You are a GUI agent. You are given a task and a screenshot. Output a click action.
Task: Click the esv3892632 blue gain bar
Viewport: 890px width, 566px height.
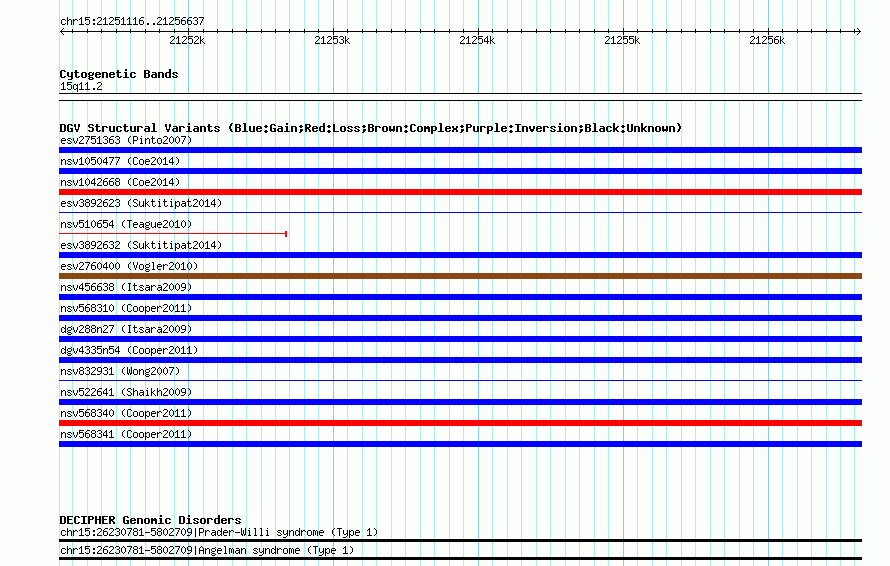(460, 255)
